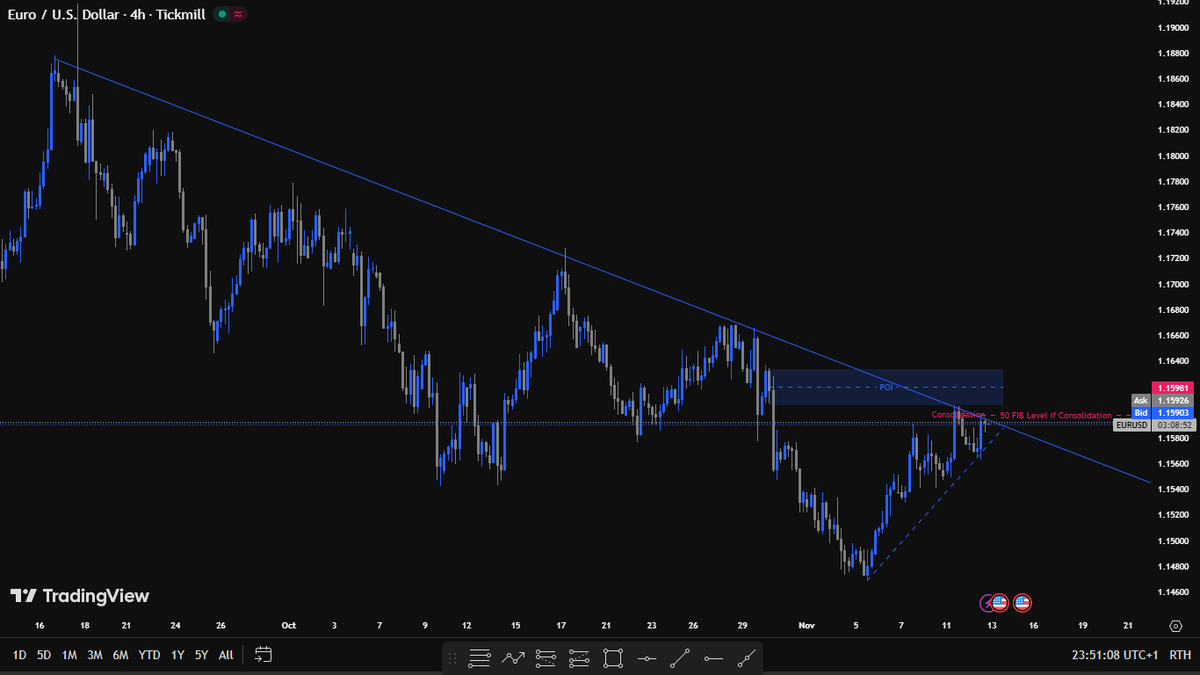The image size is (1200, 675).
Task: Set chart range to 1M
Action: (x=69, y=655)
